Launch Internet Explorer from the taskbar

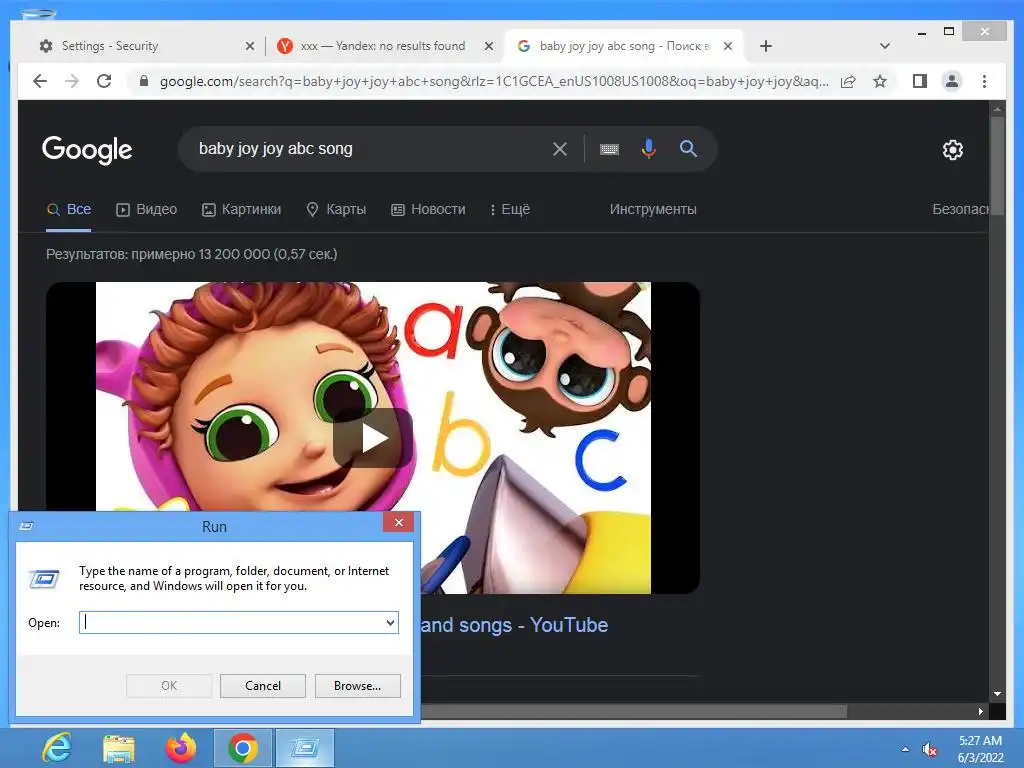click(57, 748)
